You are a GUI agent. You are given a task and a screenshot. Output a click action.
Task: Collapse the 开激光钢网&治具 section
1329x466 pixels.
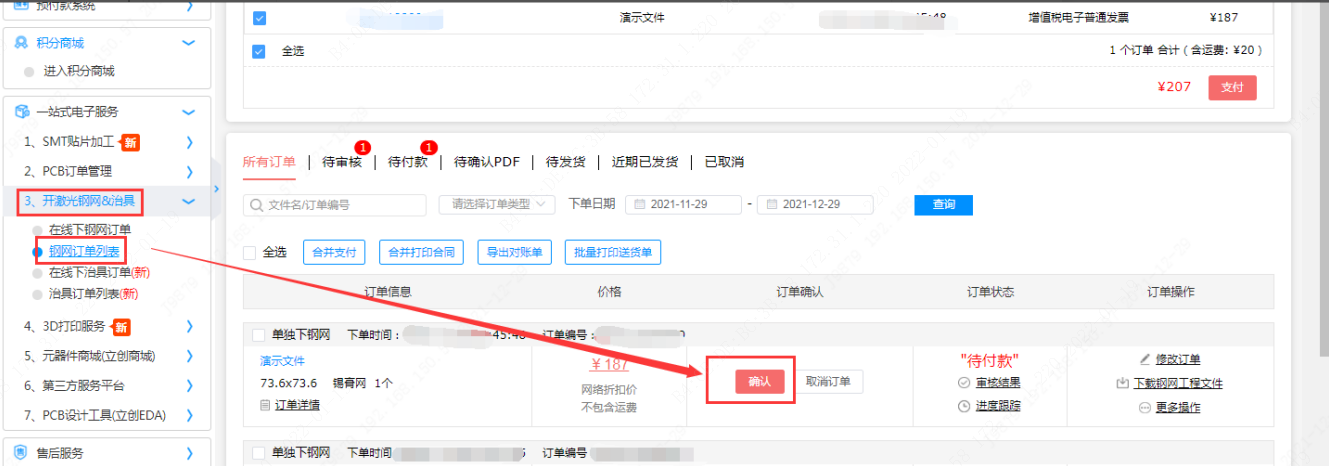click(188, 202)
